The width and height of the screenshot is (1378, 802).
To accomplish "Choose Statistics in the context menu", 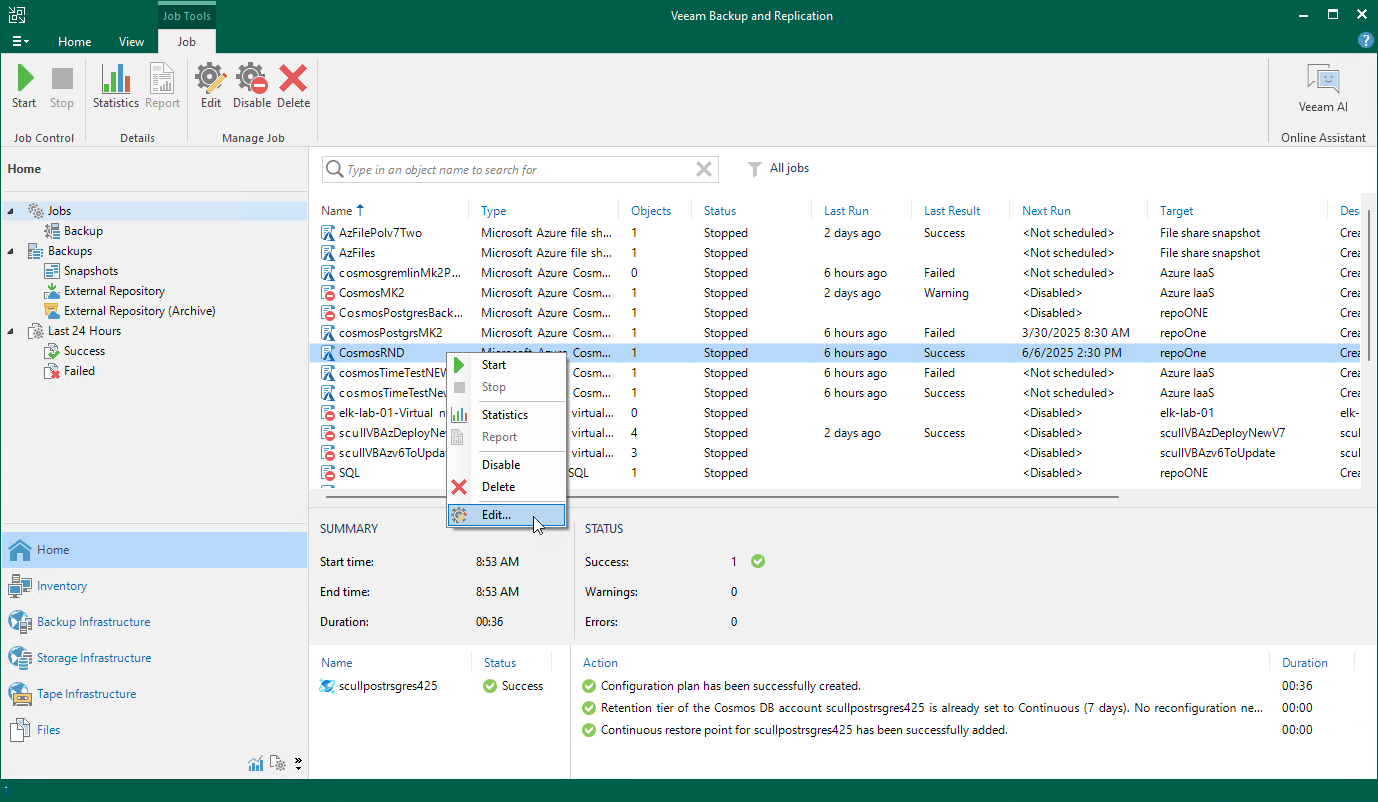I will click(x=507, y=415).
